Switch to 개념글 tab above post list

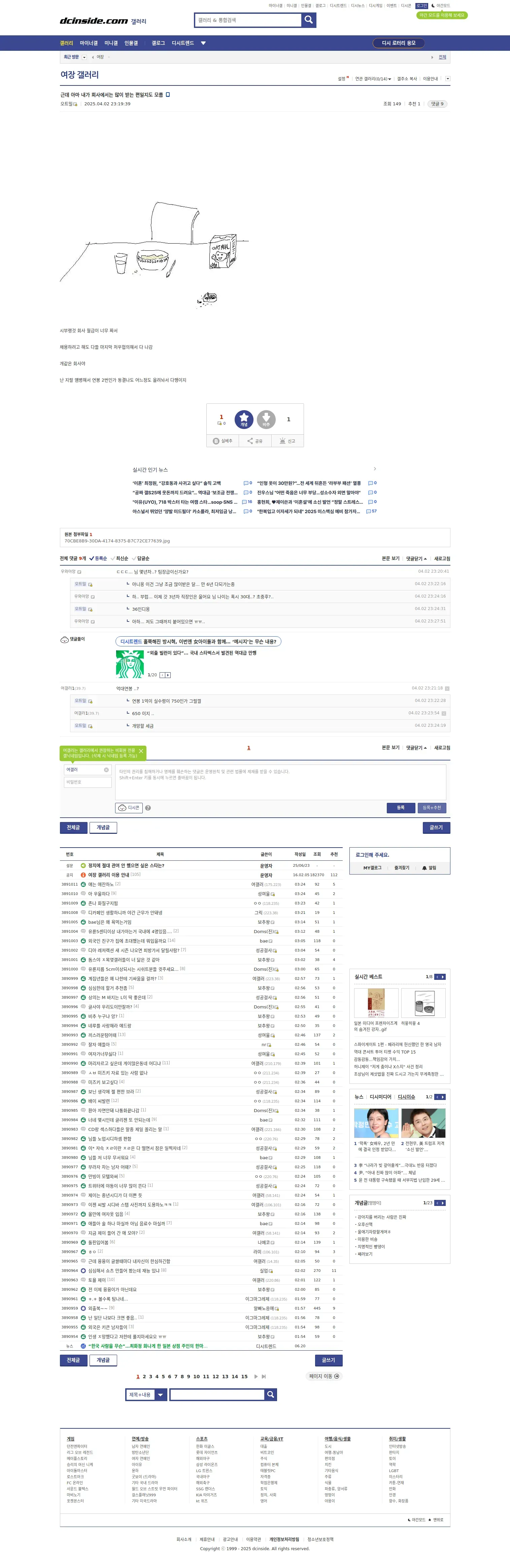104,827
